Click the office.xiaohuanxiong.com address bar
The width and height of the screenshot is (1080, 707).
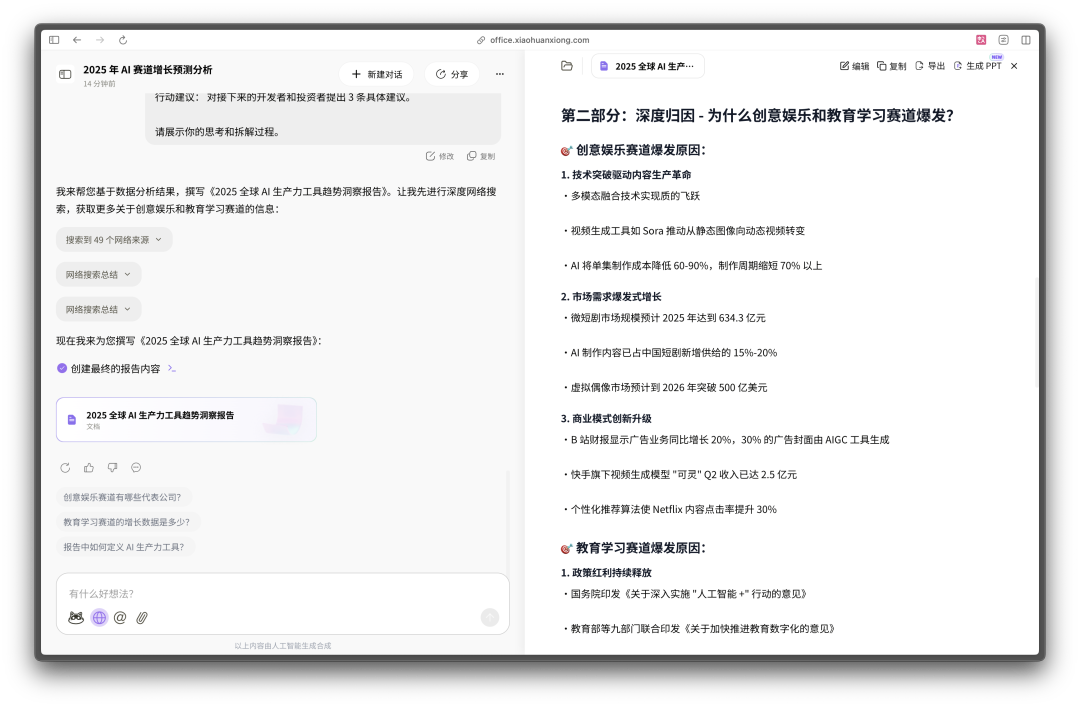point(533,40)
